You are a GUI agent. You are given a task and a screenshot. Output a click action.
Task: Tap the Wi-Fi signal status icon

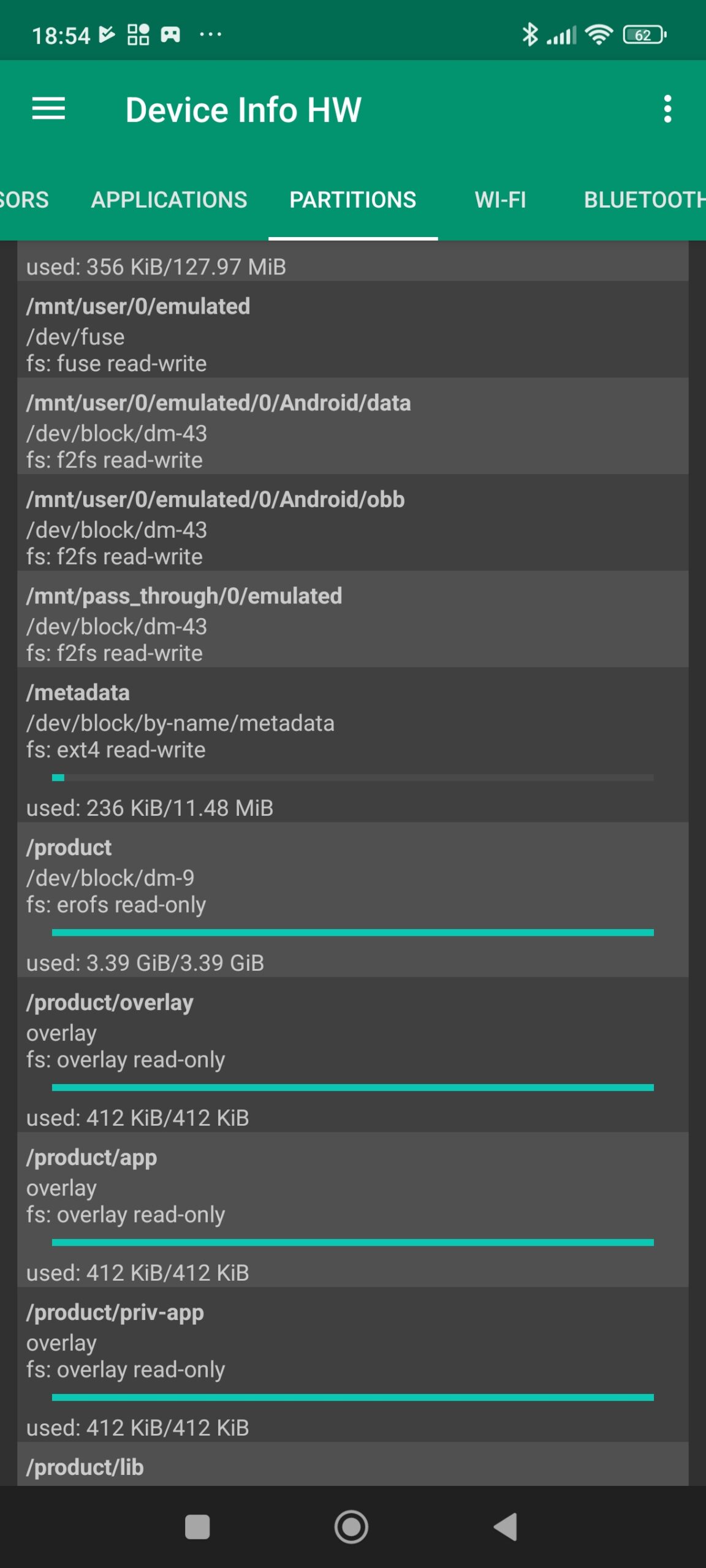[x=599, y=35]
